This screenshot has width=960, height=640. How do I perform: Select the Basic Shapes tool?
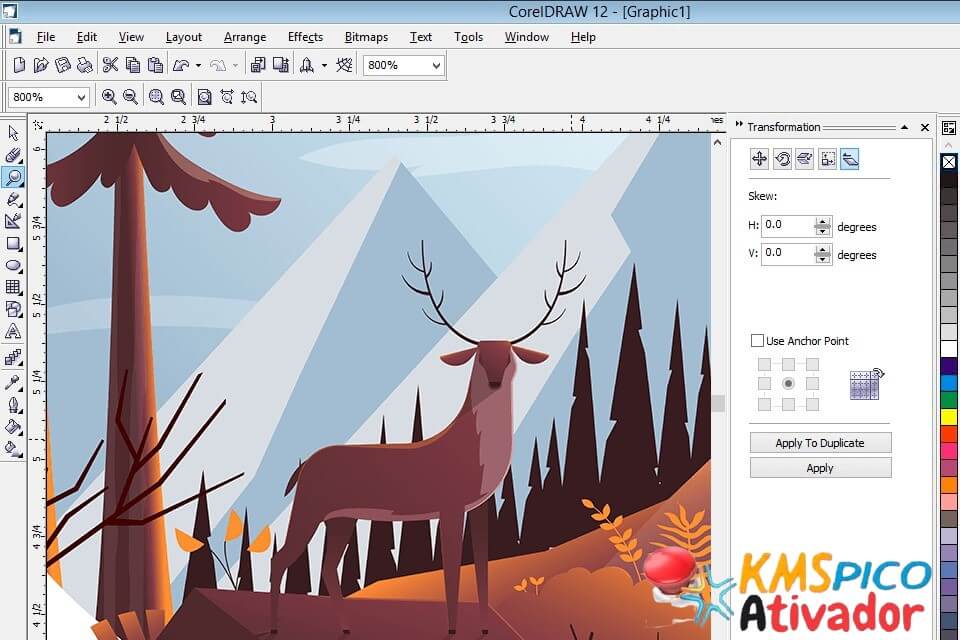click(x=13, y=309)
